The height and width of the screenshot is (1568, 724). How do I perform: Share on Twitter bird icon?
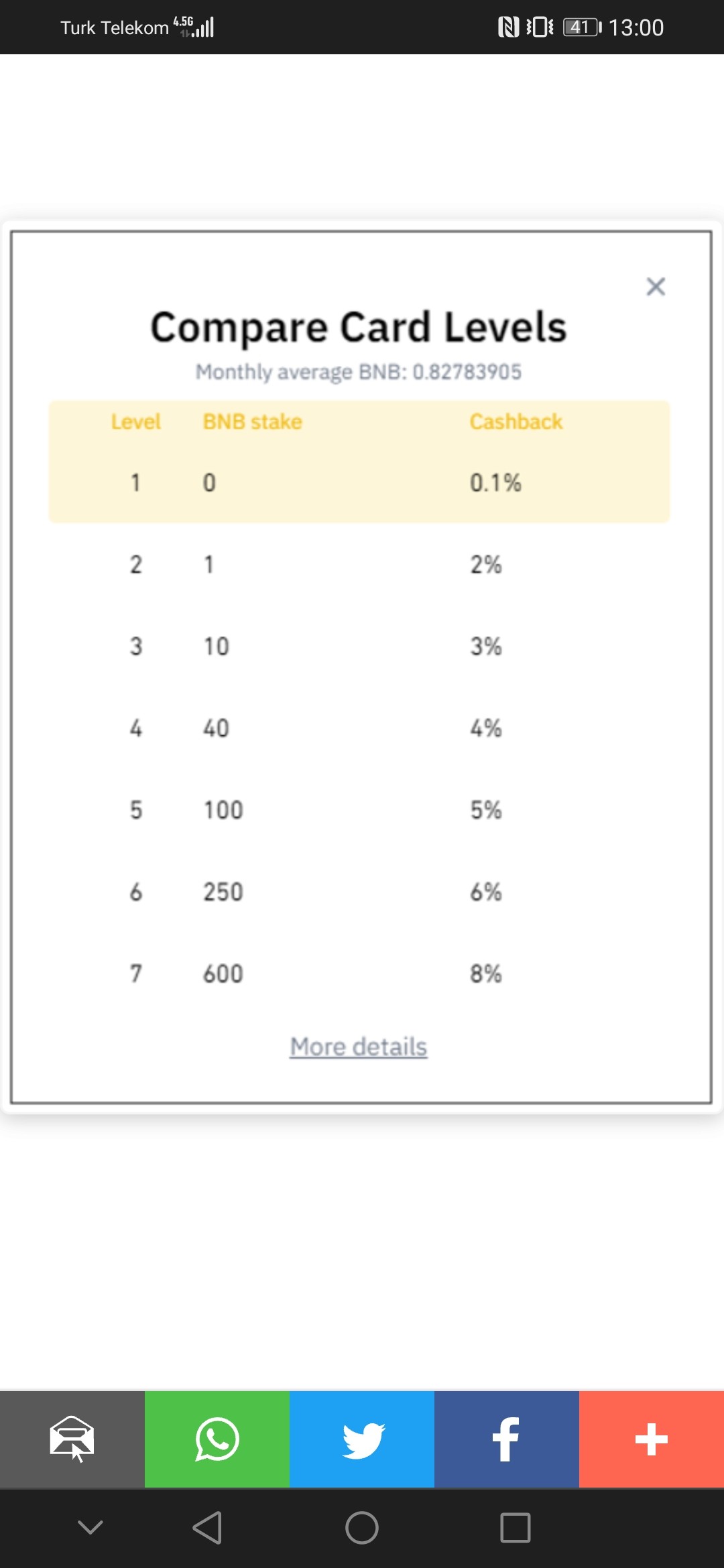point(362,1439)
